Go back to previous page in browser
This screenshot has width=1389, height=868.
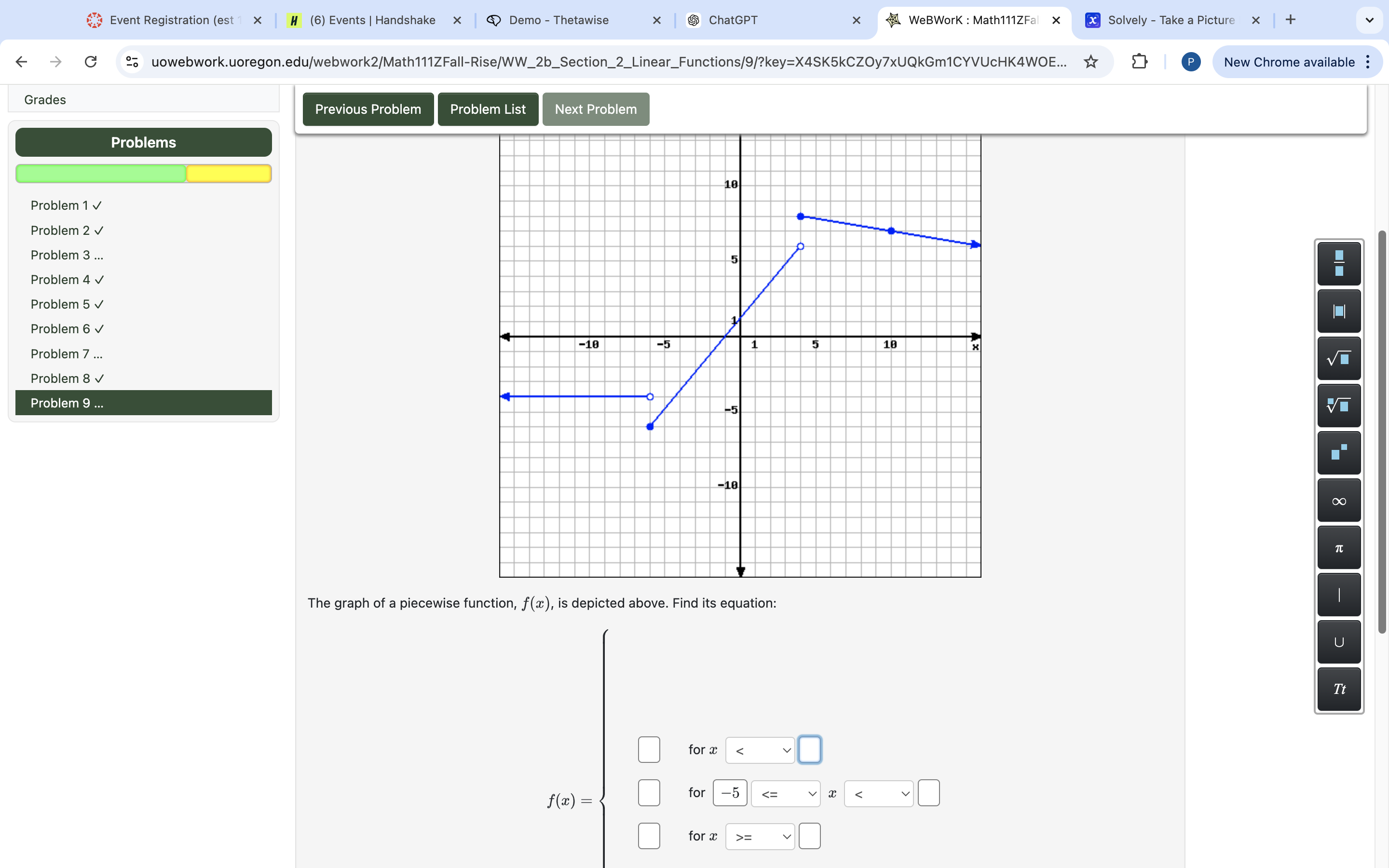[21, 61]
